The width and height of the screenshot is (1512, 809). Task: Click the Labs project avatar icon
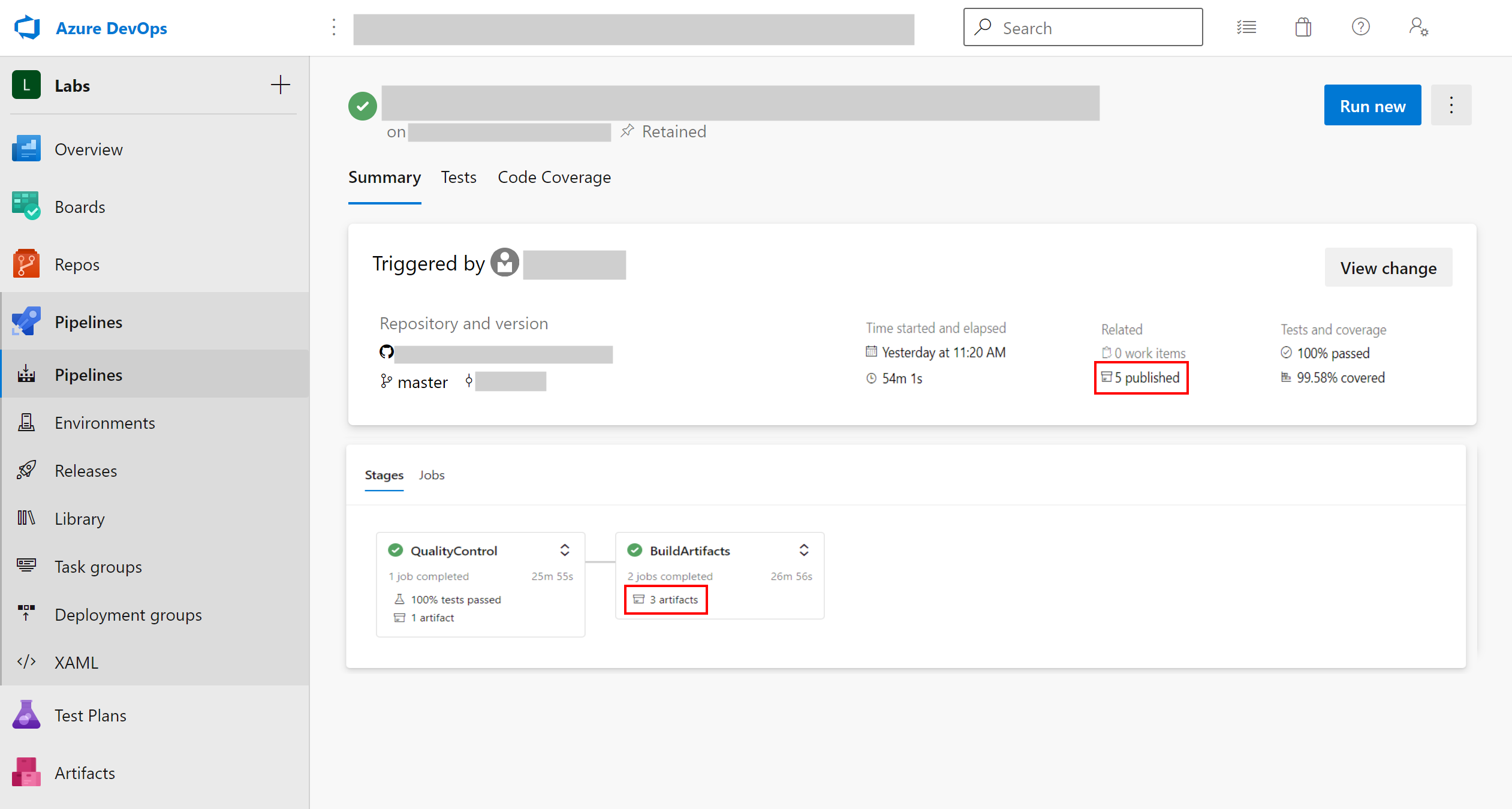pyautogui.click(x=26, y=85)
